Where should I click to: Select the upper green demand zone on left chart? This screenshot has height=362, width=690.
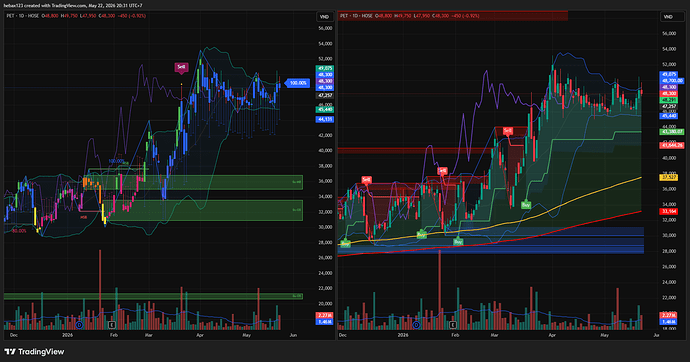click(x=193, y=182)
